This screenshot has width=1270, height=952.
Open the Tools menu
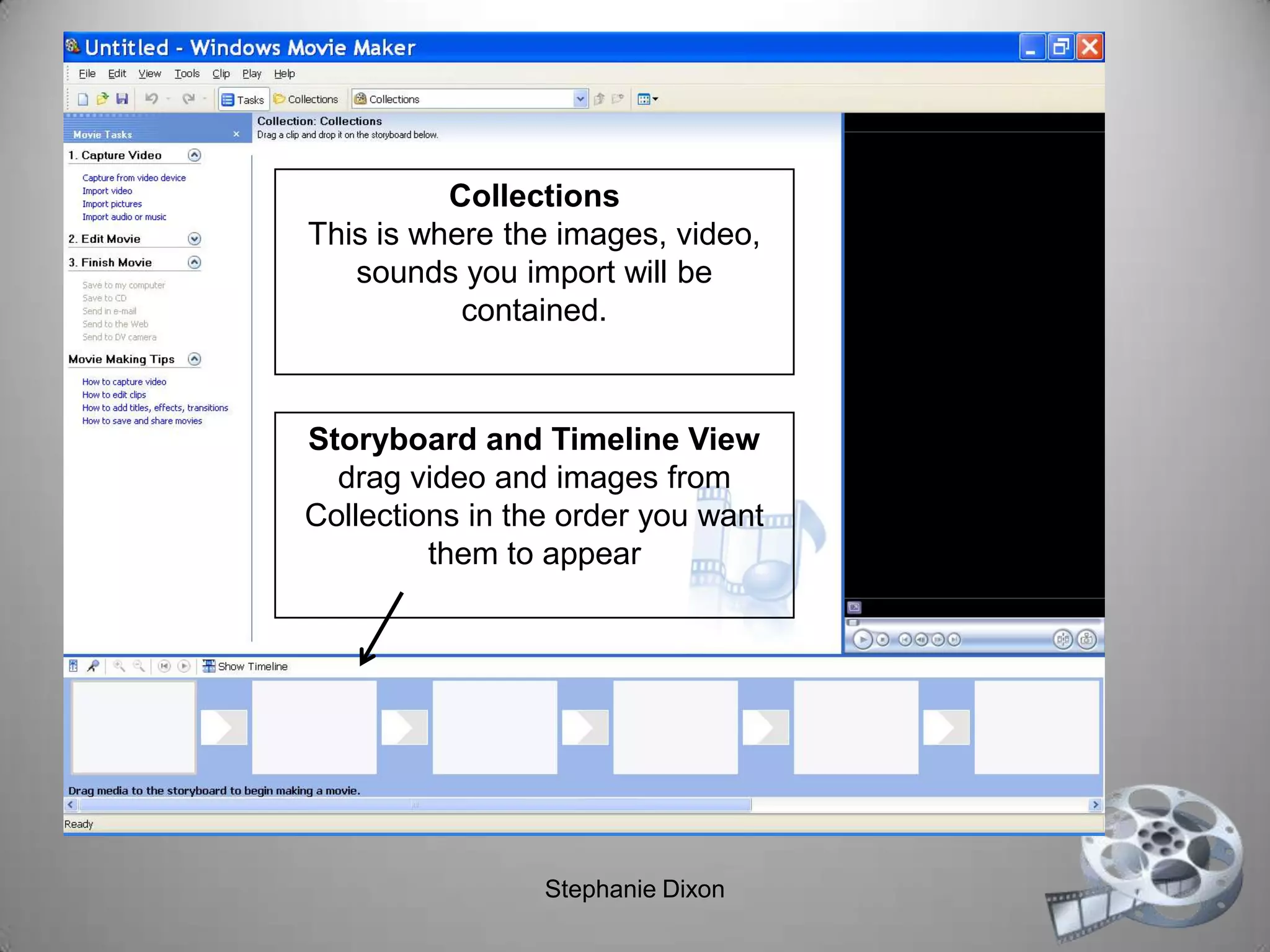click(x=187, y=74)
